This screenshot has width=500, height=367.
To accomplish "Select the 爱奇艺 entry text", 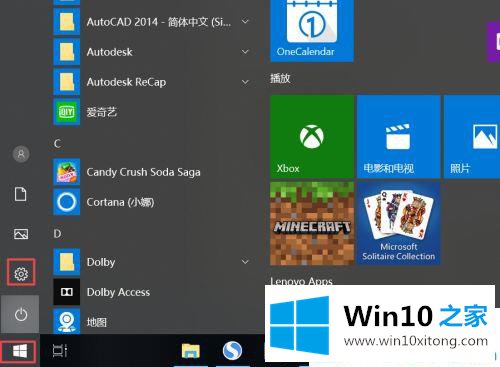I will pyautogui.click(x=102, y=112).
